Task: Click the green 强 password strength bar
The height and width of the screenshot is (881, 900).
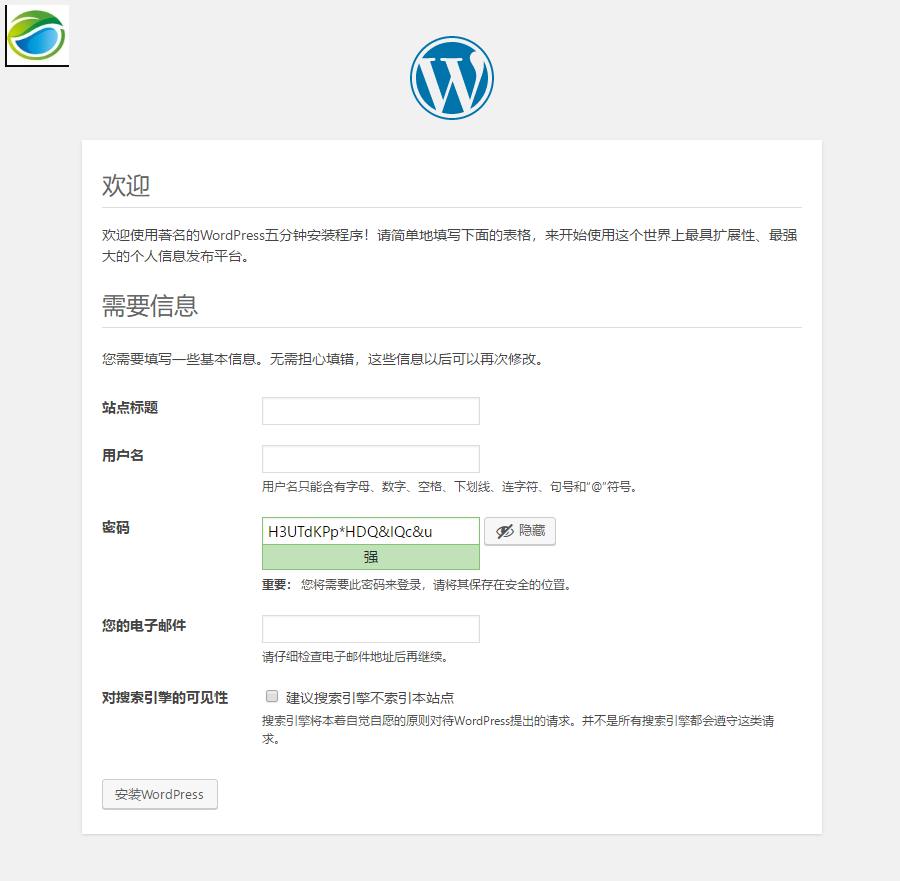Action: (371, 557)
